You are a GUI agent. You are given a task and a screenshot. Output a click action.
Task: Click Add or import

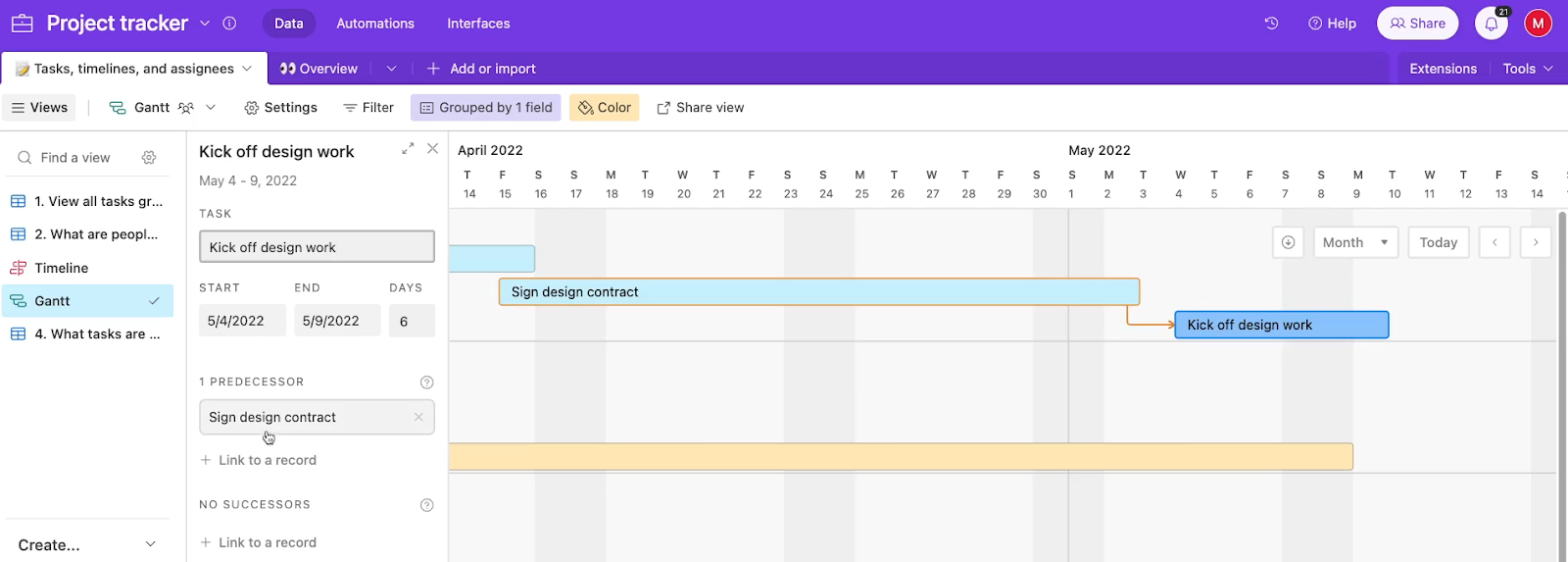(x=482, y=69)
